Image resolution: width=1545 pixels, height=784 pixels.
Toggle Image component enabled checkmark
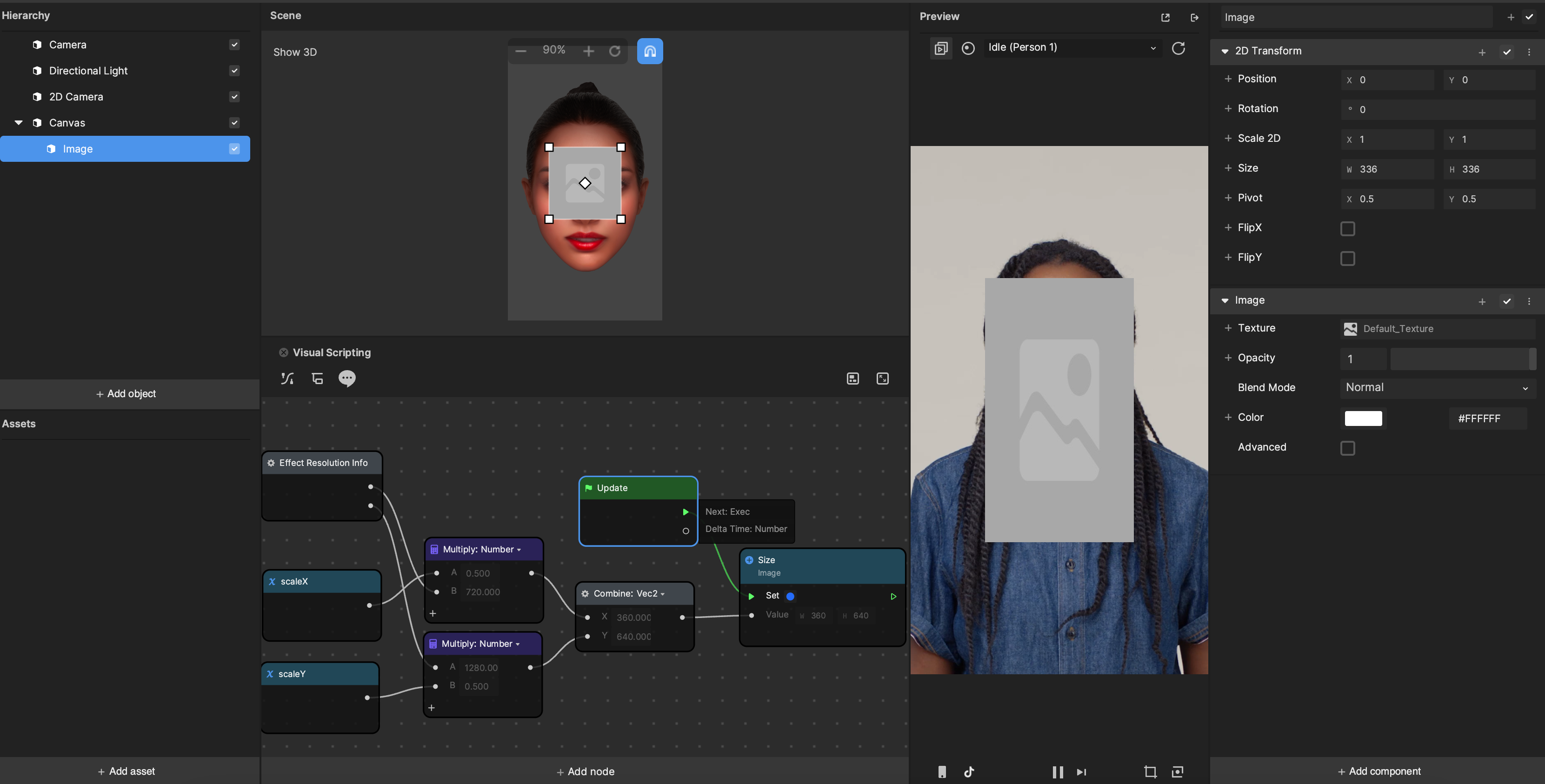pyautogui.click(x=1506, y=302)
